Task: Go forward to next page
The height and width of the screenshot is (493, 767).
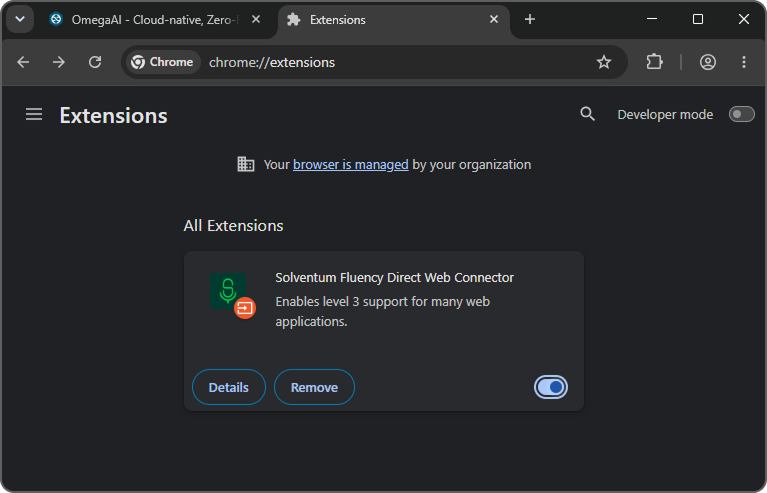Action: point(59,62)
